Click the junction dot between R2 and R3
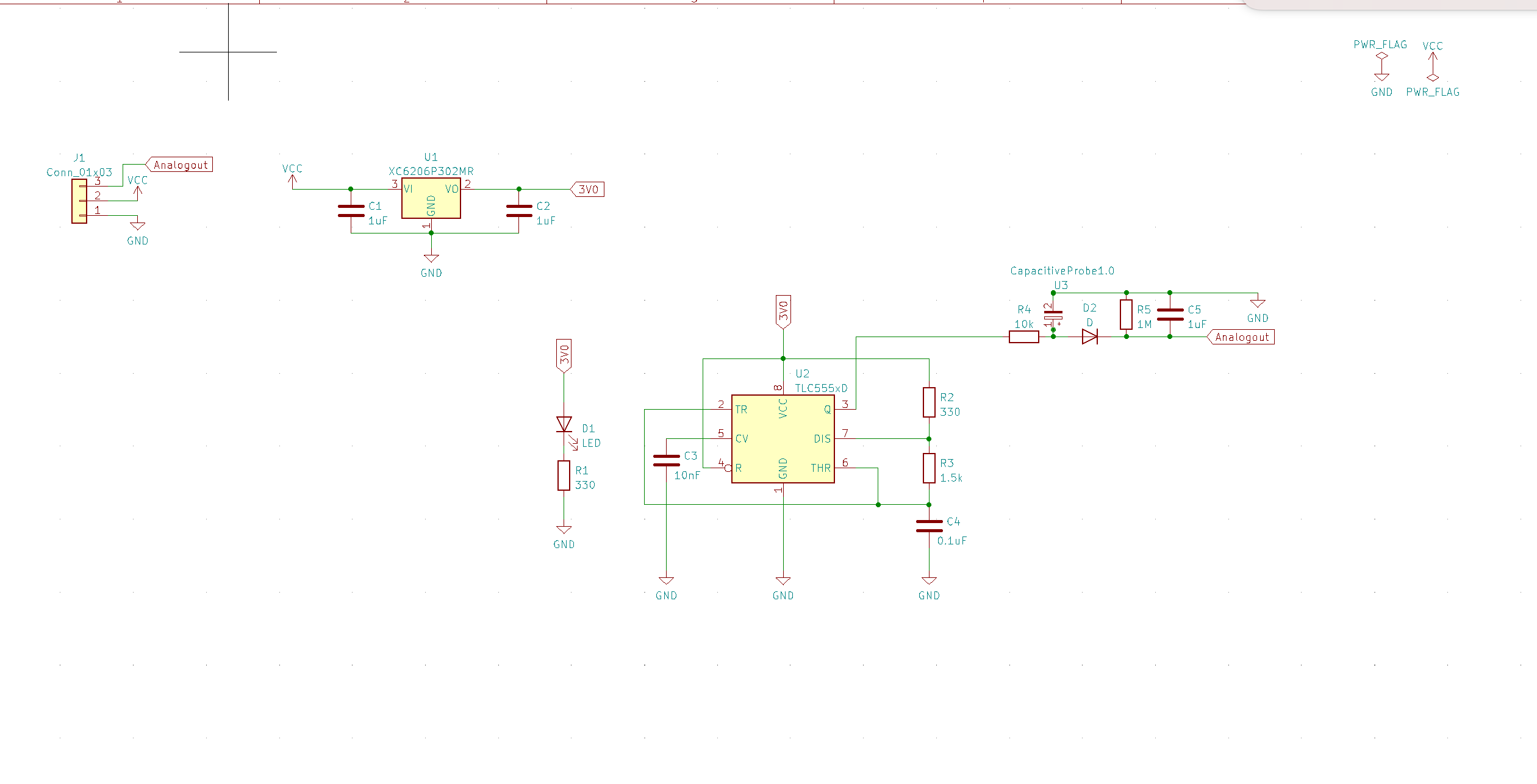This screenshot has width=1537, height=784. 929,439
